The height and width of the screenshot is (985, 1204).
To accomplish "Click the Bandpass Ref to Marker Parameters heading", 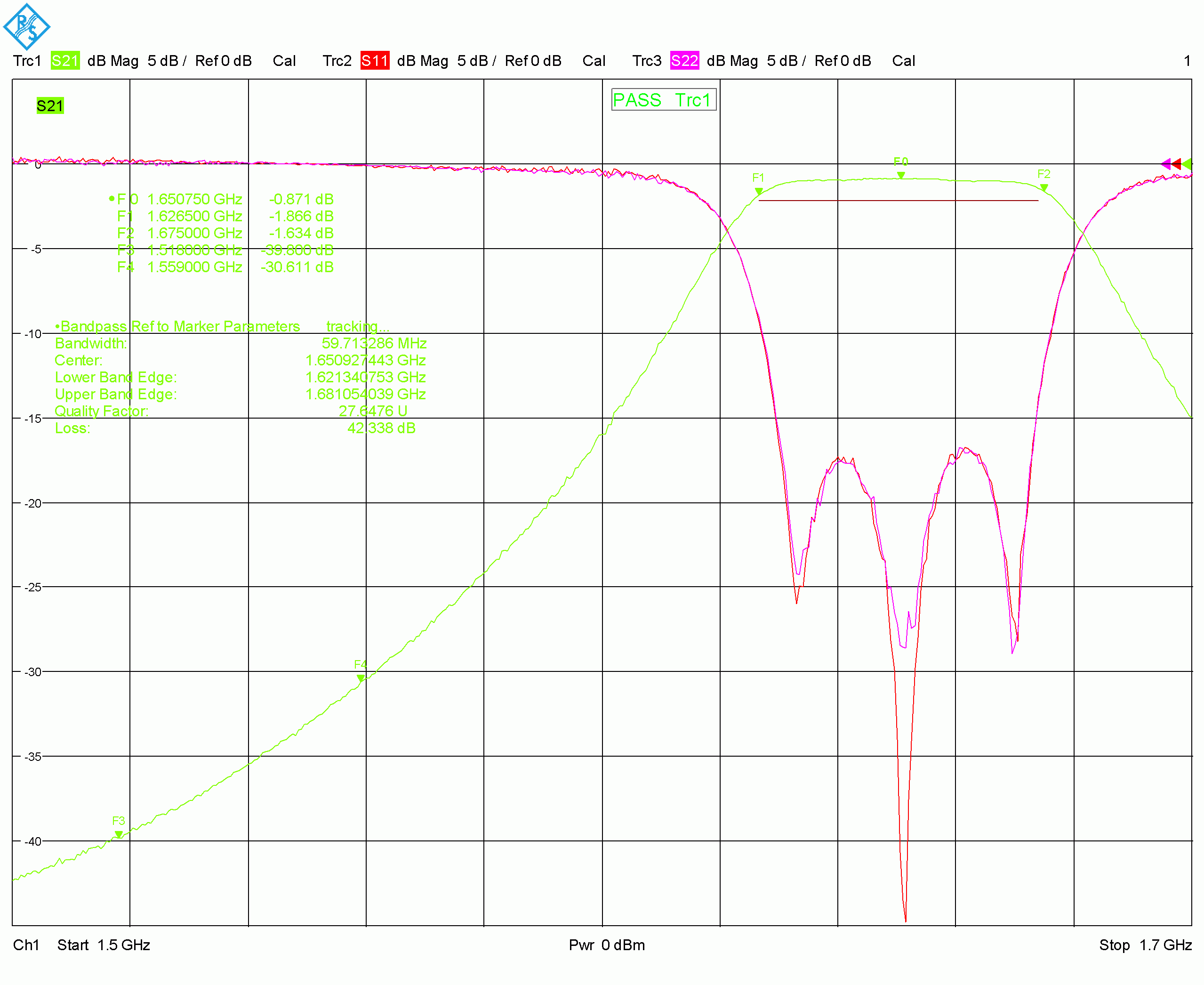I will click(x=177, y=326).
